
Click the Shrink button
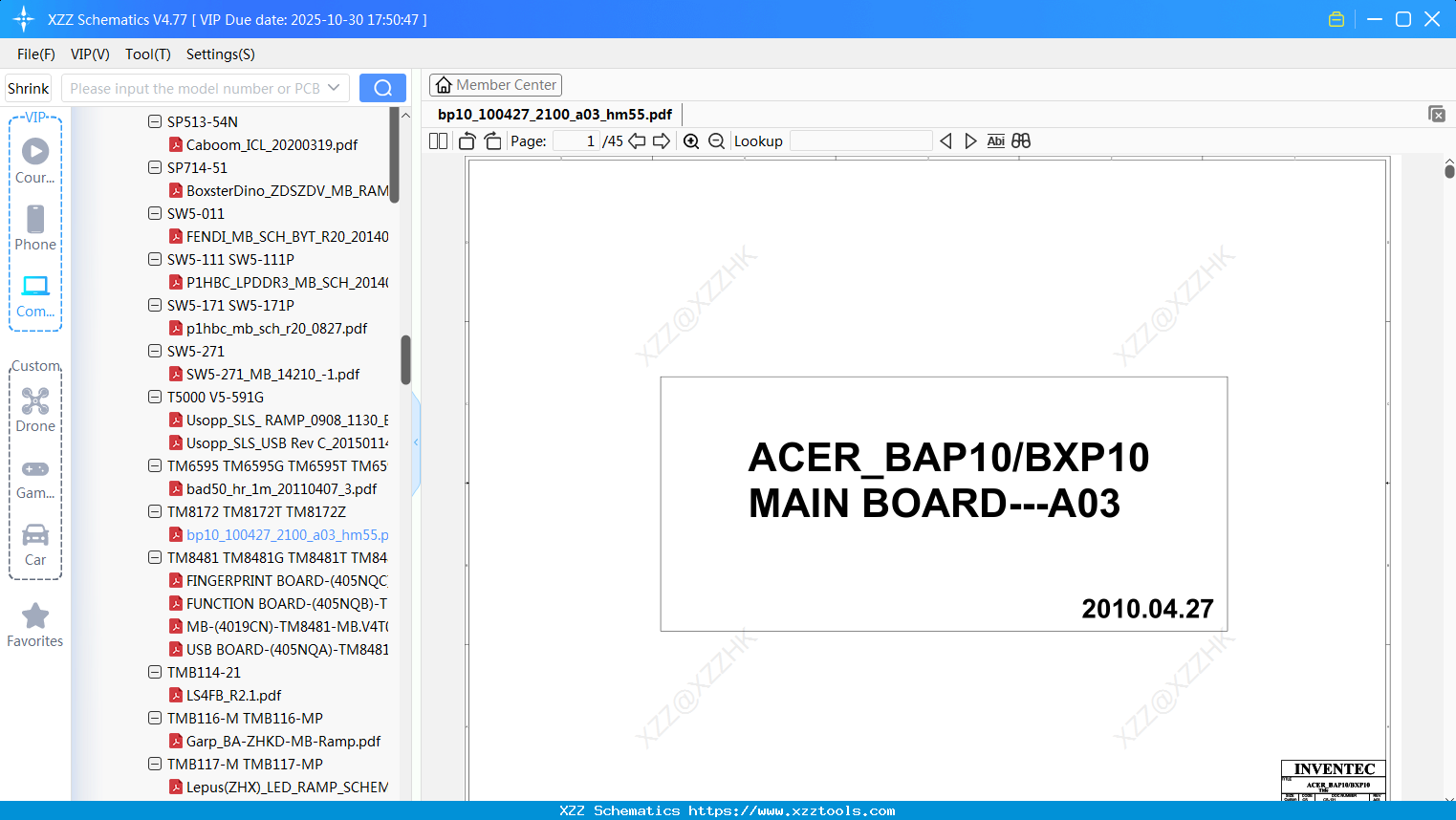28,88
